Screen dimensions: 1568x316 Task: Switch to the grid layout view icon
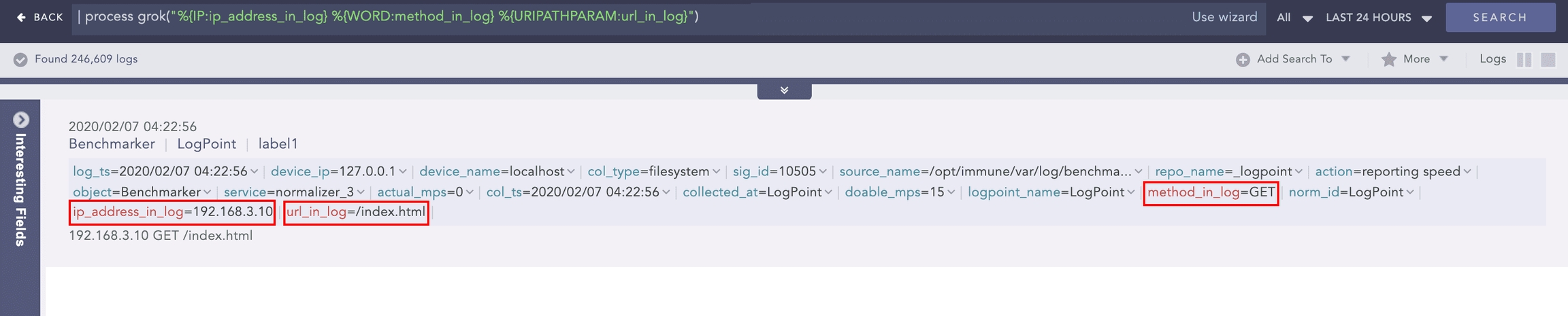pyautogui.click(x=1548, y=60)
